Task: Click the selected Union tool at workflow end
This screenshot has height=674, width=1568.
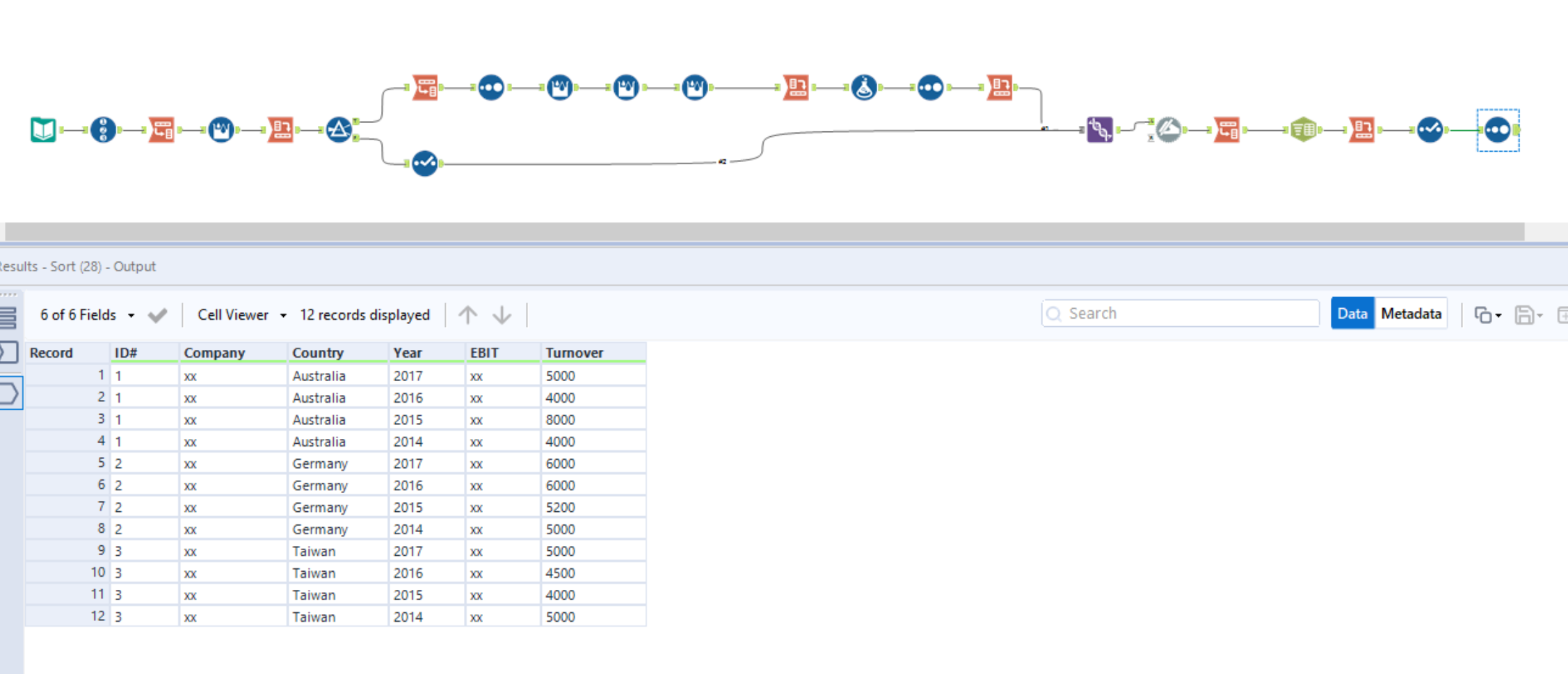Action: (x=1497, y=130)
